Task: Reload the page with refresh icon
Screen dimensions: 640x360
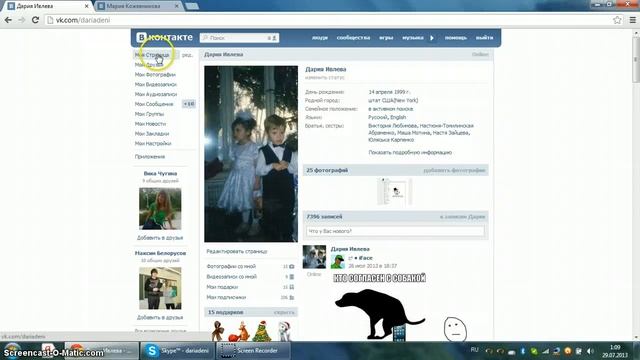Action: tap(36, 20)
